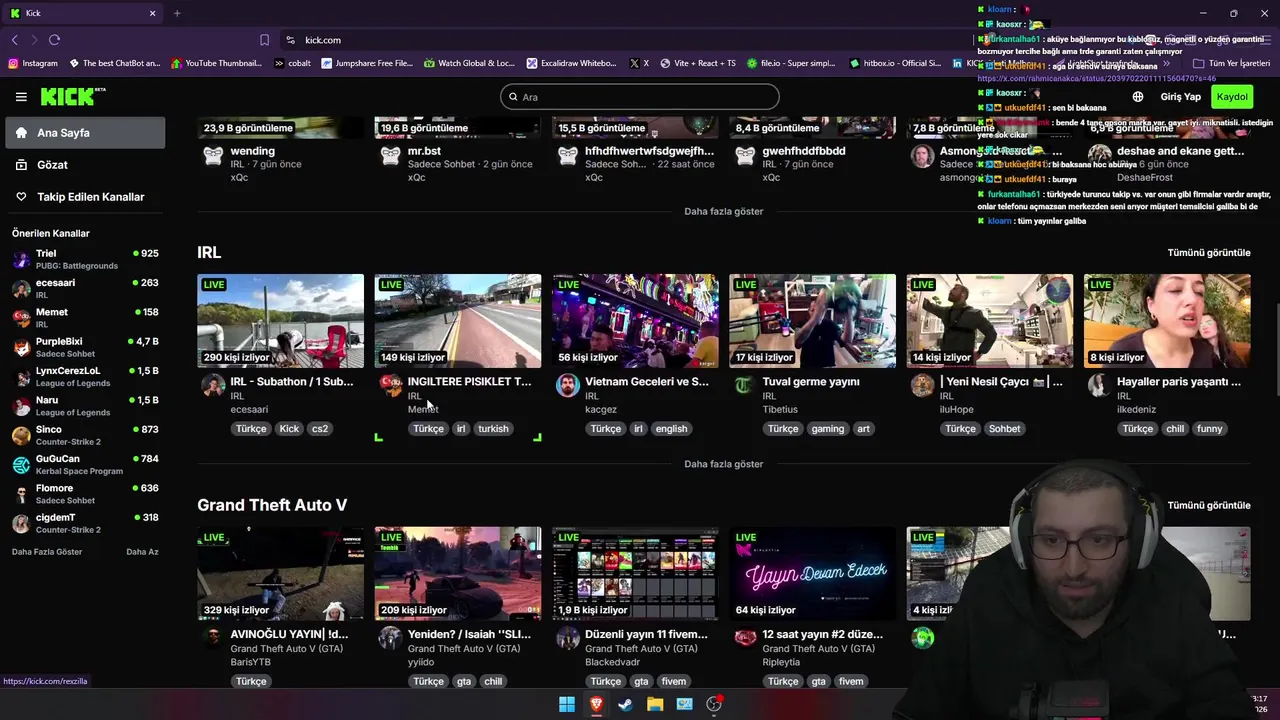The height and width of the screenshot is (720, 1280).
Task: Open the hamburger sidebar menu
Action: (21, 97)
